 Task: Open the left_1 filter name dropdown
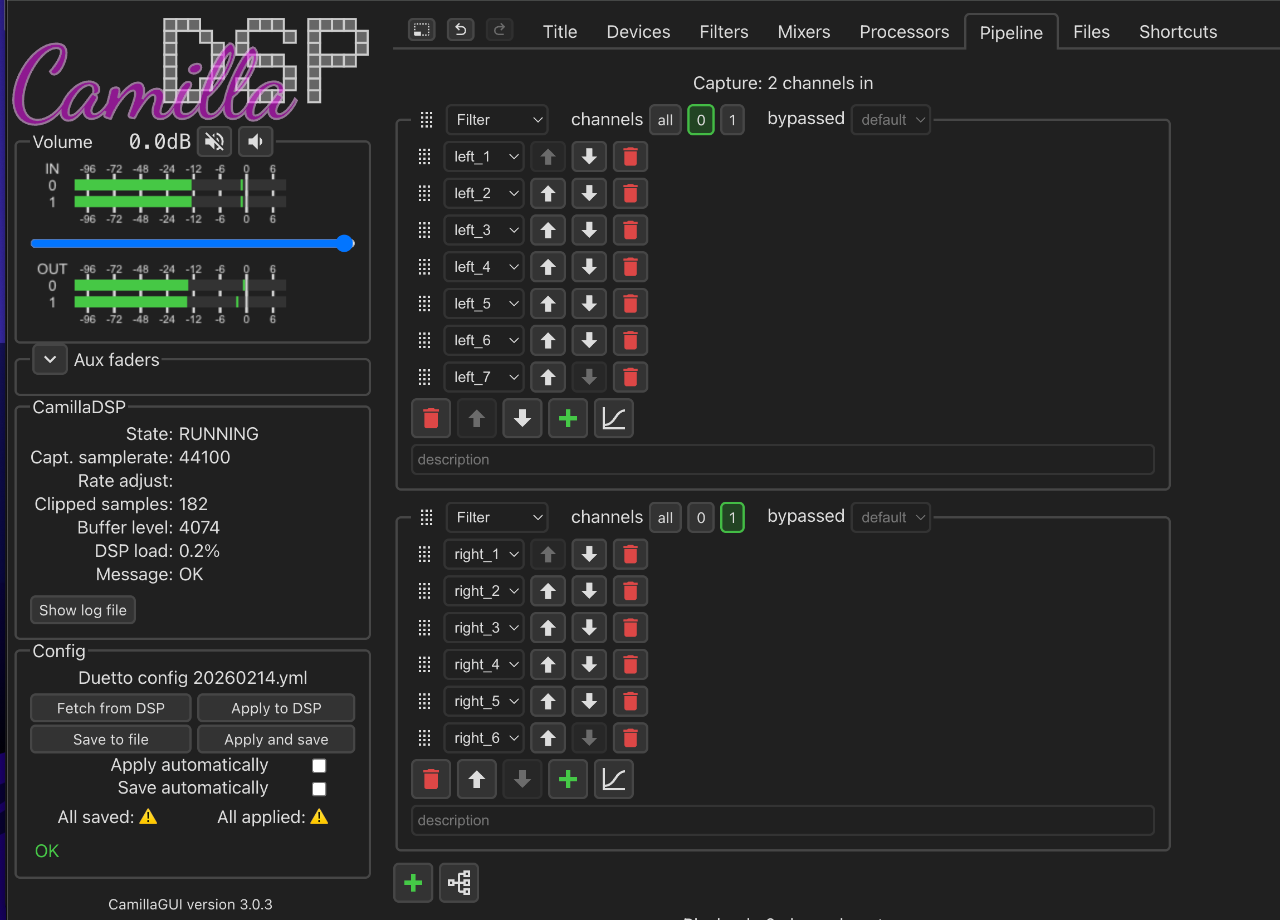(484, 157)
